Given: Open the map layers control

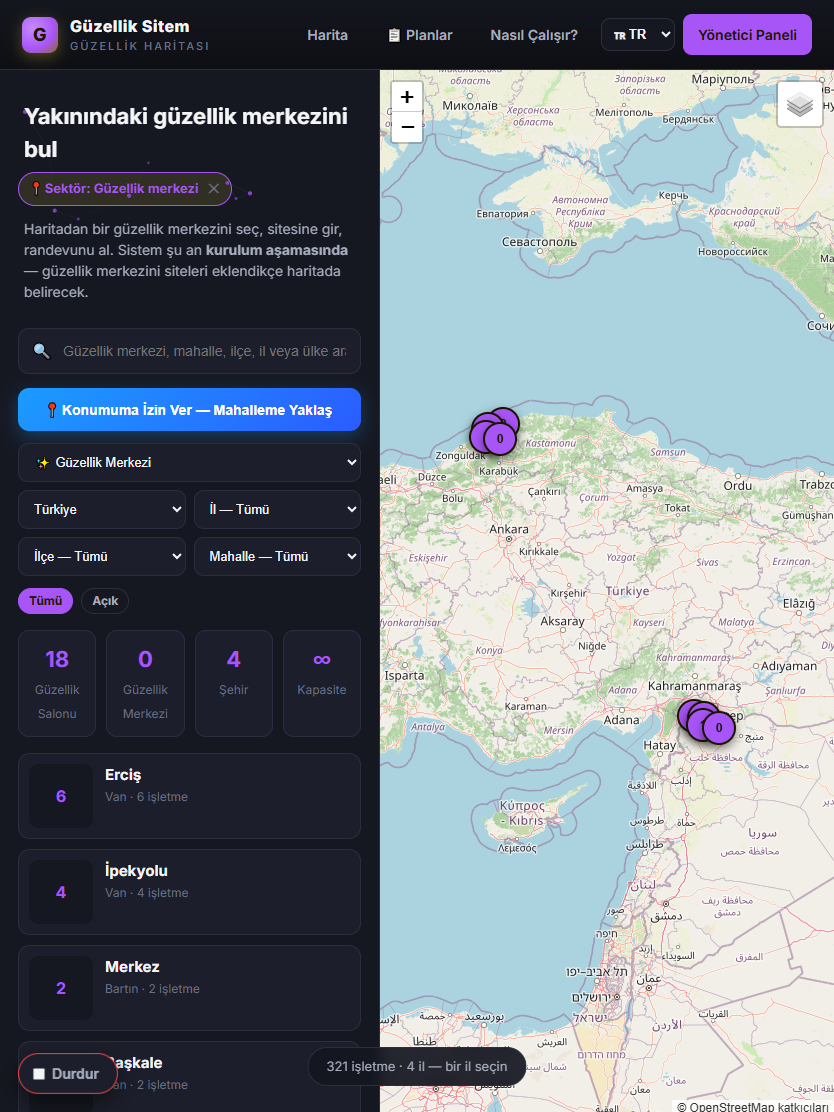Looking at the screenshot, I should click(x=799, y=105).
